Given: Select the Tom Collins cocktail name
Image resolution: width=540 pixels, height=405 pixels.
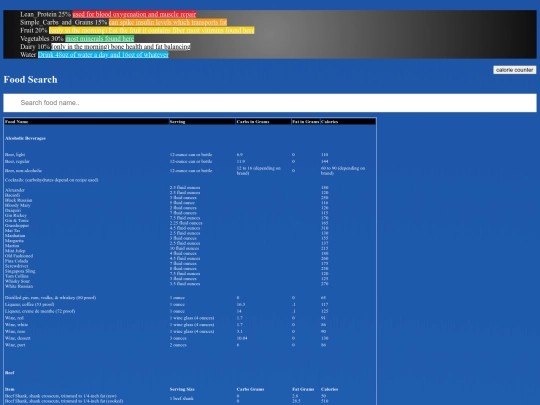Looking at the screenshot, I should click(x=17, y=276).
